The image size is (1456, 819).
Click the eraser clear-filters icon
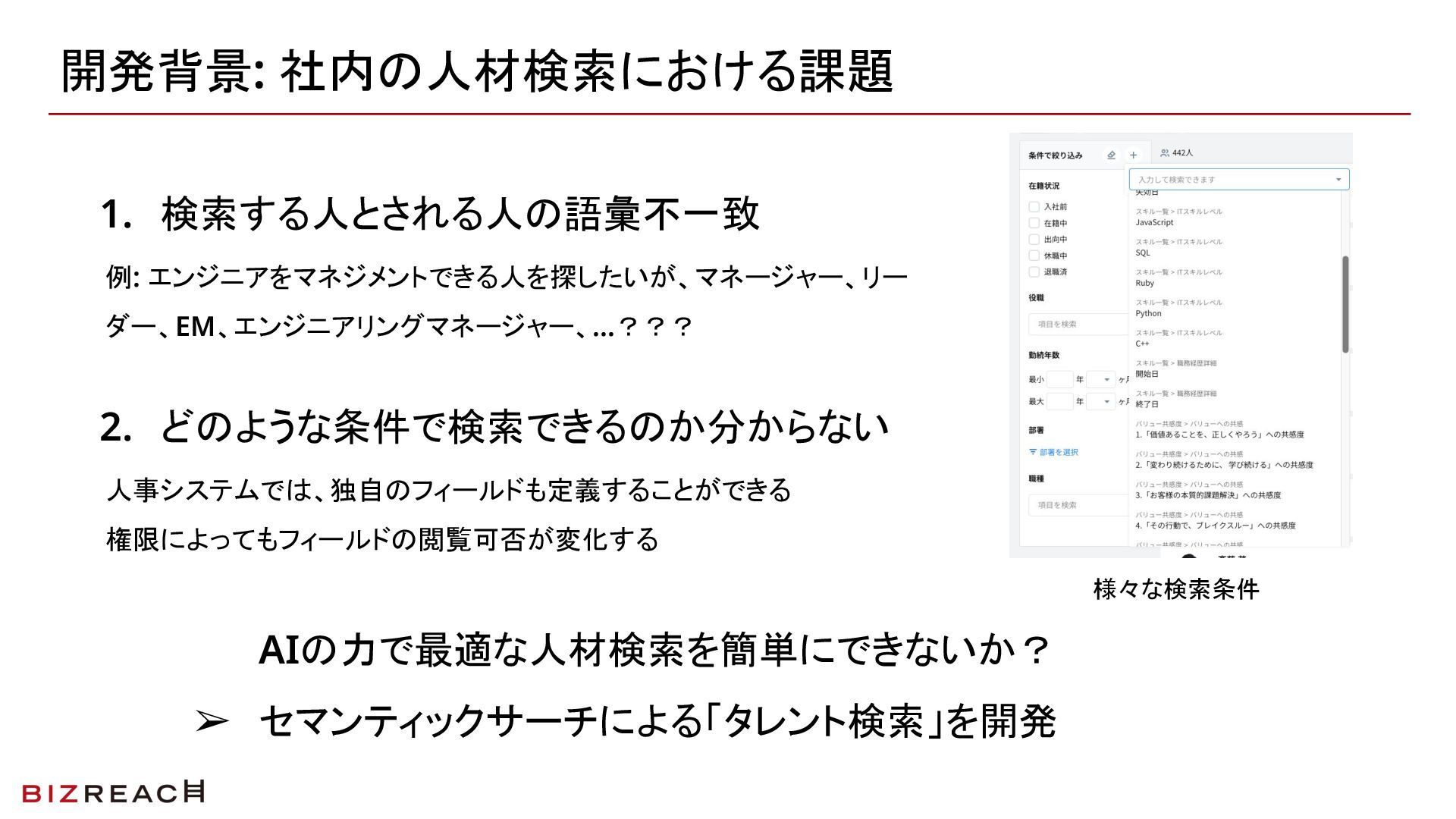tap(1111, 155)
